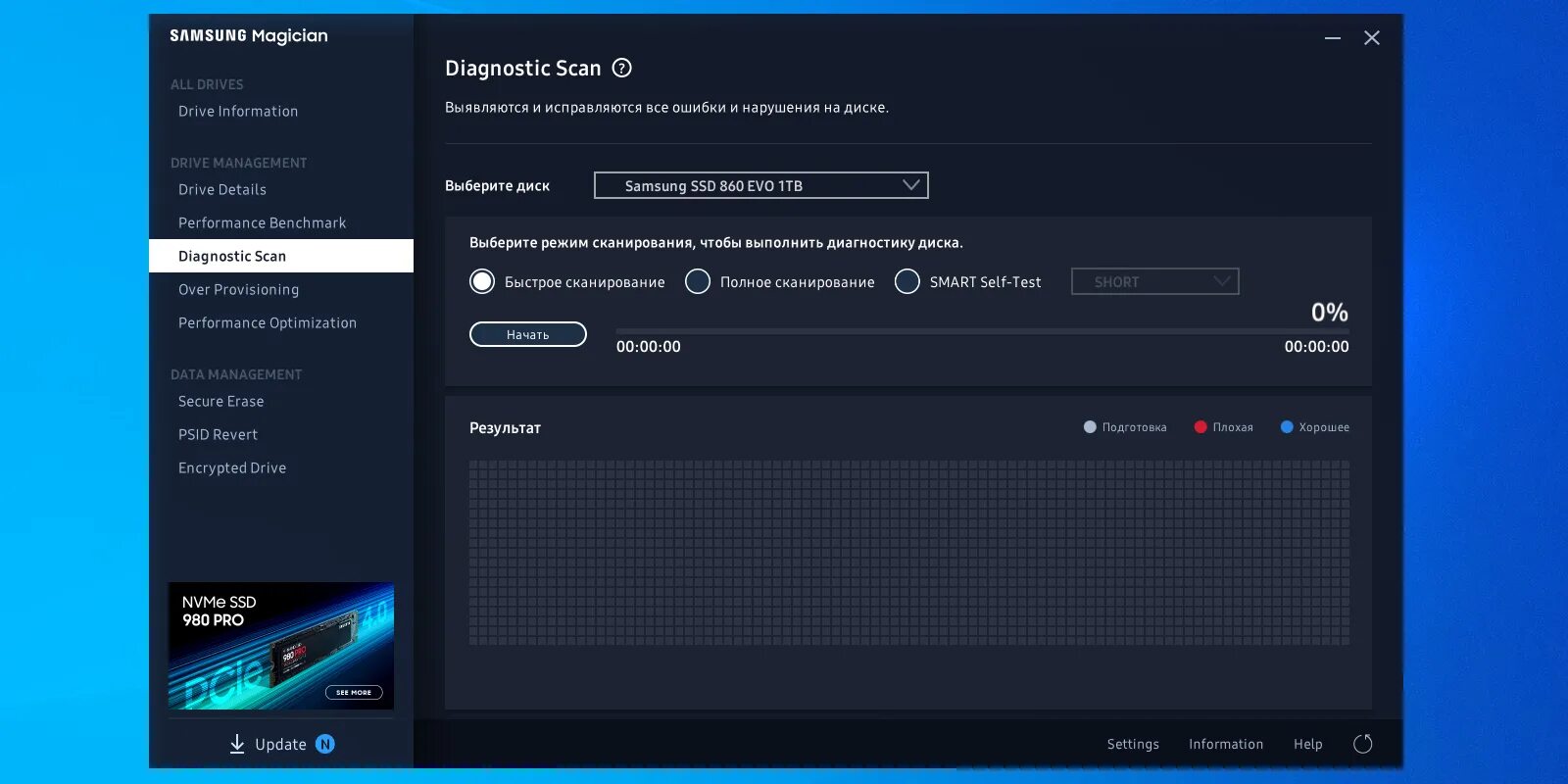Click the Начать start scan button
This screenshot has height=784, width=1568.
tap(528, 334)
